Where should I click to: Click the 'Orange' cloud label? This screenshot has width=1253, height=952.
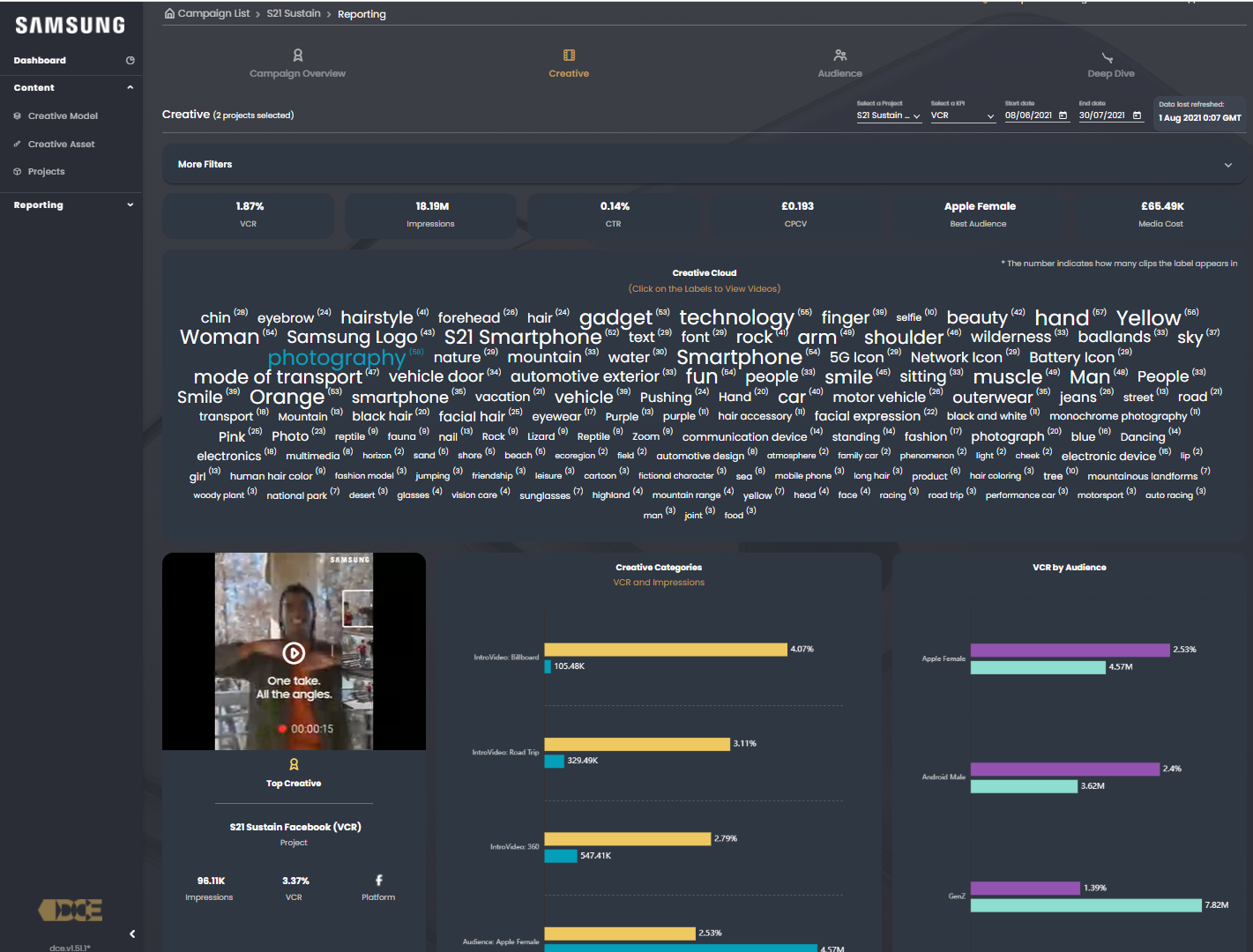pos(287,397)
